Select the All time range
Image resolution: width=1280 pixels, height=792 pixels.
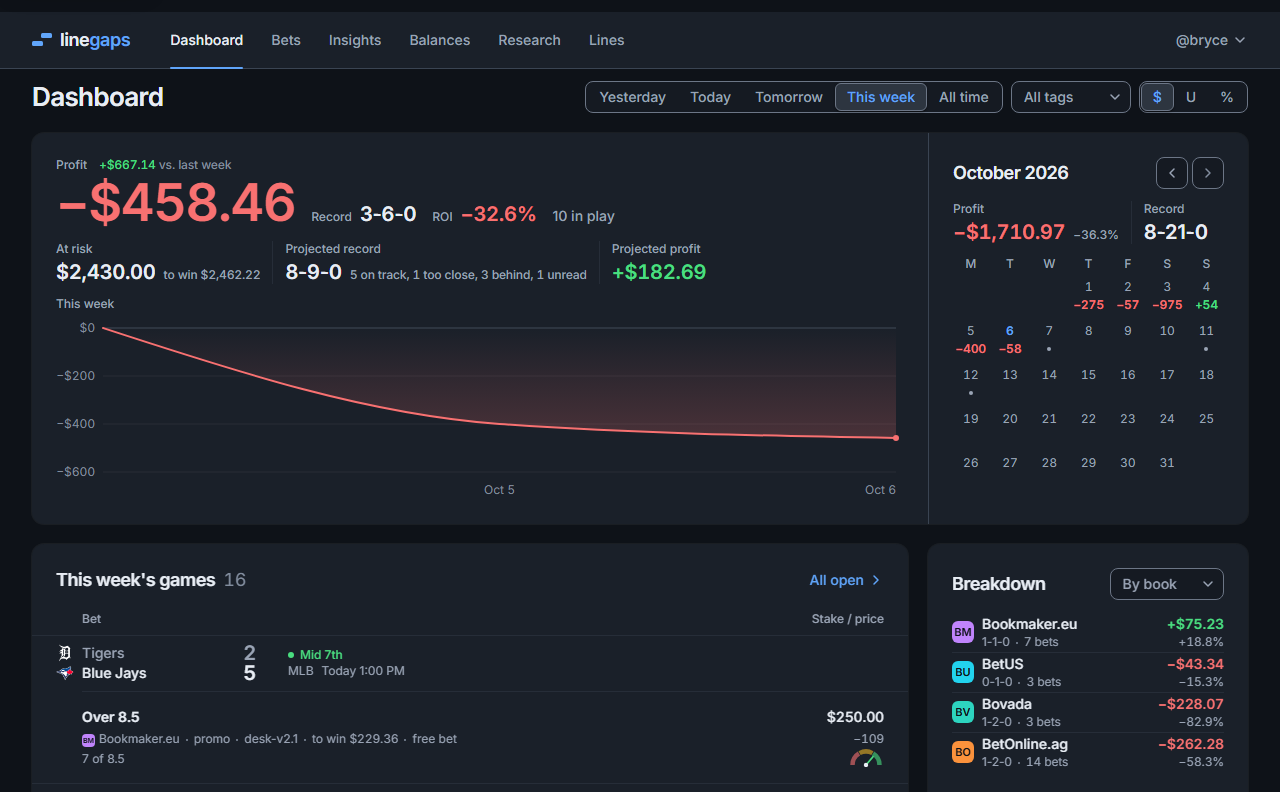(964, 97)
